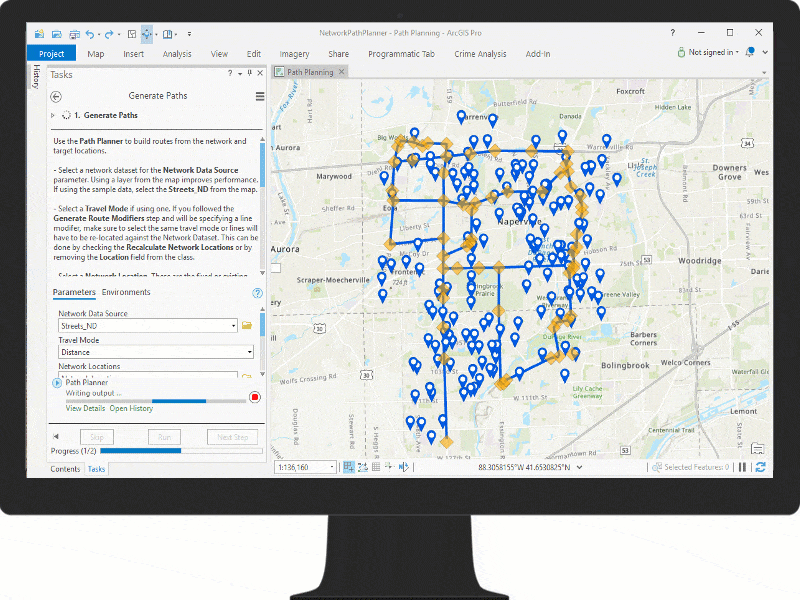Image resolution: width=800 pixels, height=600 pixels.
Task: Open the Not signed in dropdown
Action: point(708,52)
